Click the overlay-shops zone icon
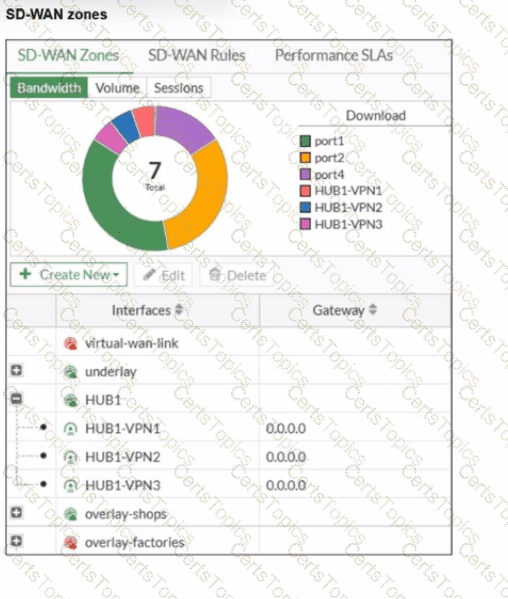Viewport: 508px width, 599px height. coord(71,514)
